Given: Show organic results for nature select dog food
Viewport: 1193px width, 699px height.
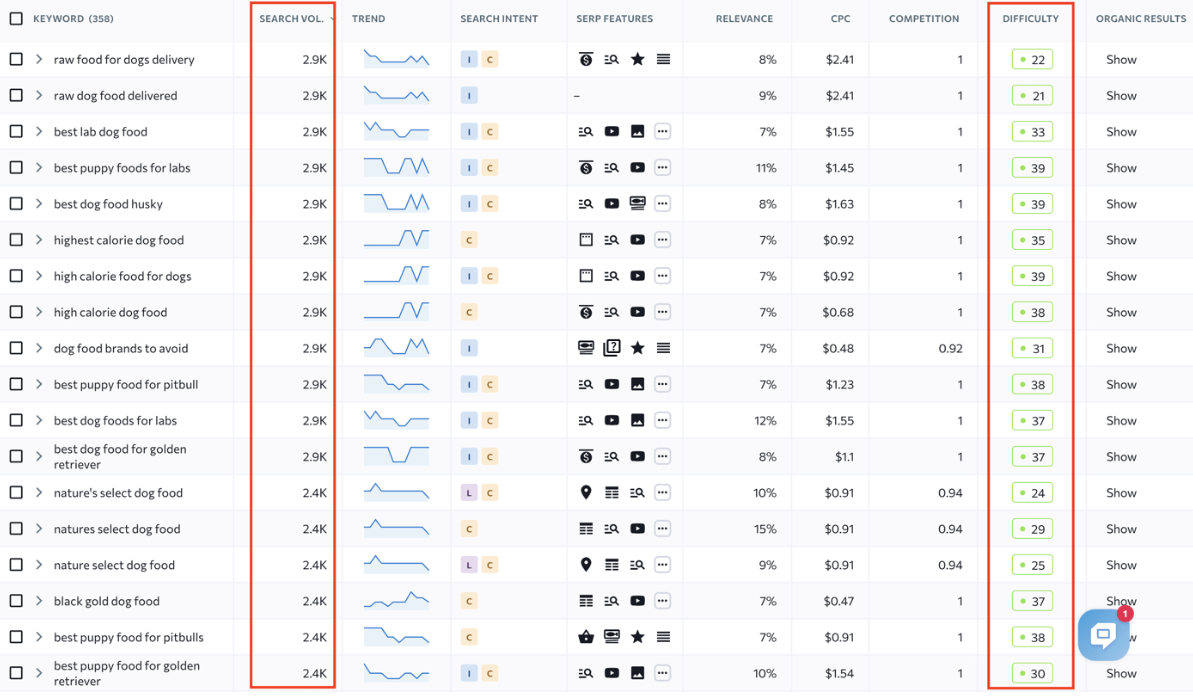Looking at the screenshot, I should point(1121,565).
